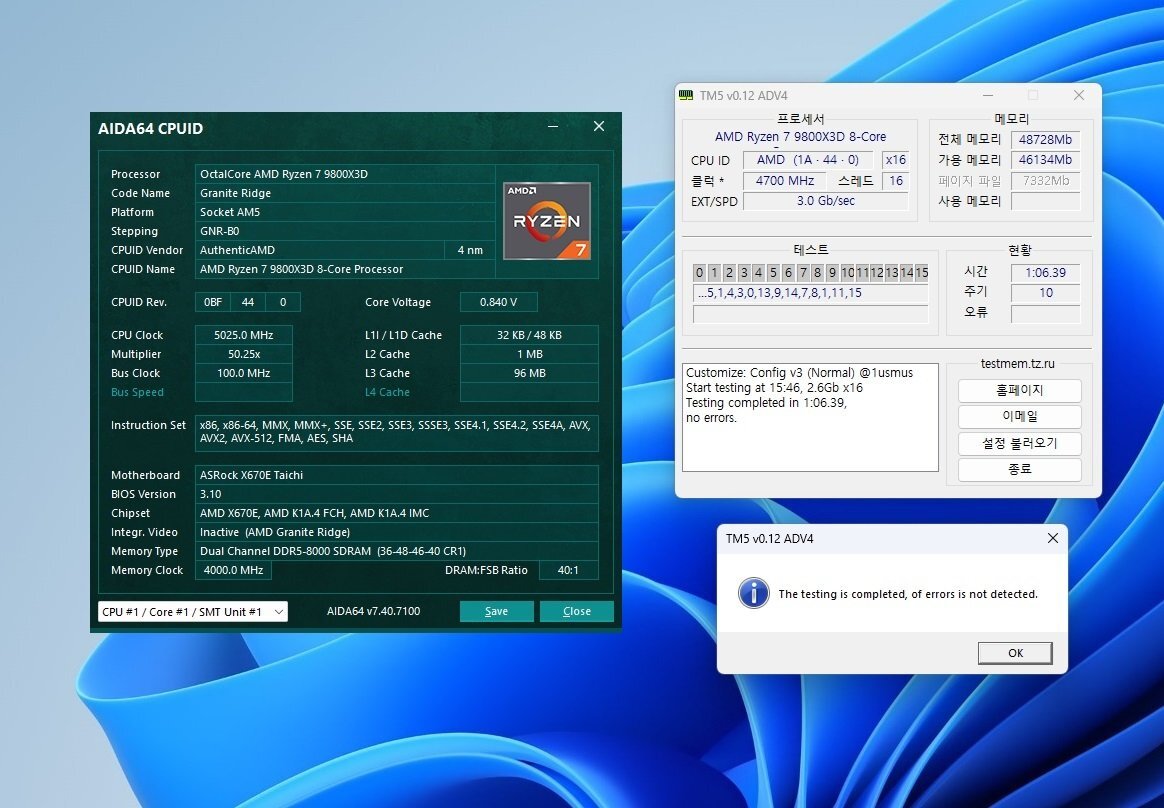Click Multiplier value 50.25x
The image size is (1164, 808).
243,354
